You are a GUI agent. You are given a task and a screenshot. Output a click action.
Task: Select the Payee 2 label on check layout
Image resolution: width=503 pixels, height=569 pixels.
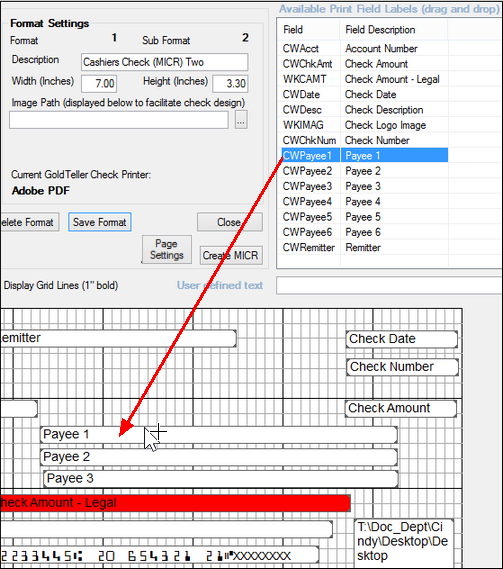click(219, 457)
